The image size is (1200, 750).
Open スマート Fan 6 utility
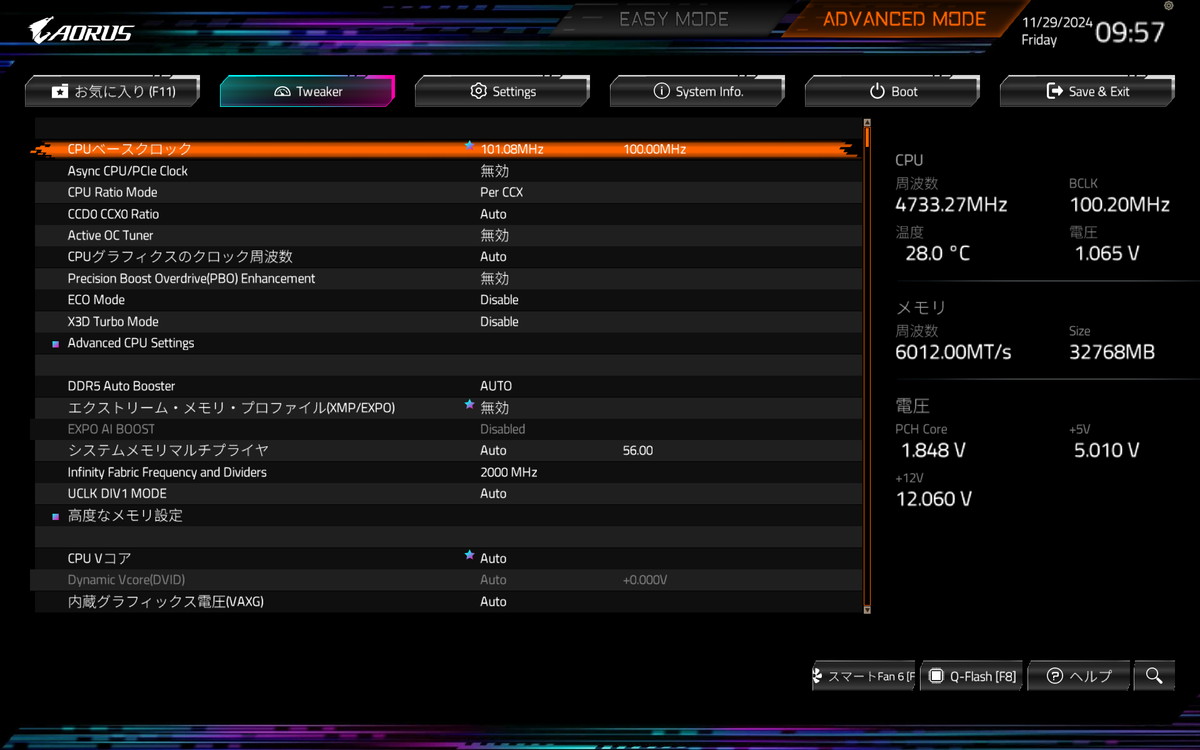click(865, 676)
